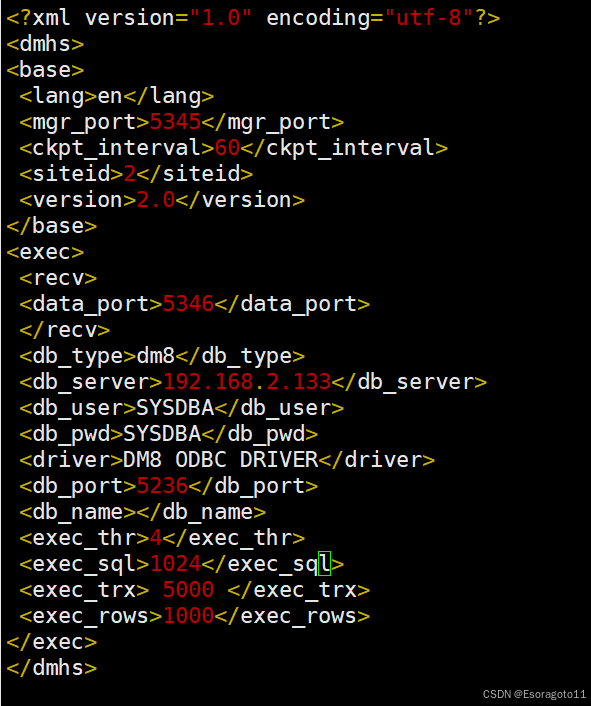
Task: Click the encoding value utf-8
Action: click(429, 18)
